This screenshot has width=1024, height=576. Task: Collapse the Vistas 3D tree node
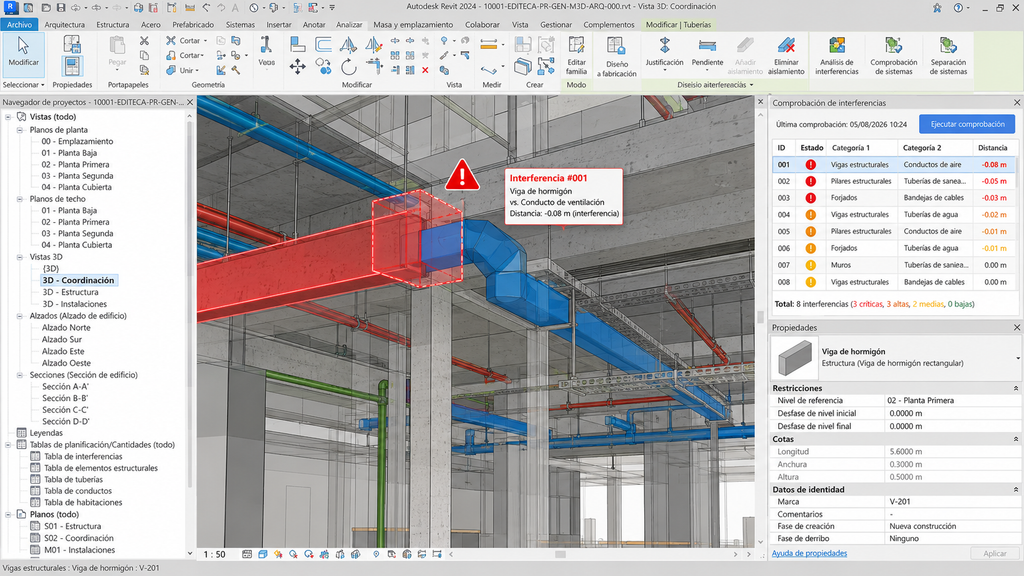pos(20,257)
